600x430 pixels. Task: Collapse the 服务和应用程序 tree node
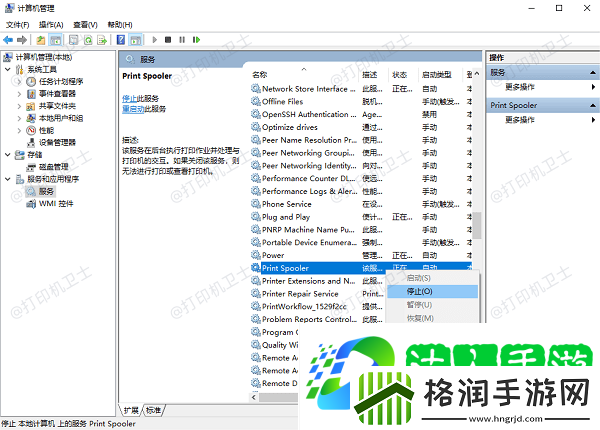click(x=8, y=179)
